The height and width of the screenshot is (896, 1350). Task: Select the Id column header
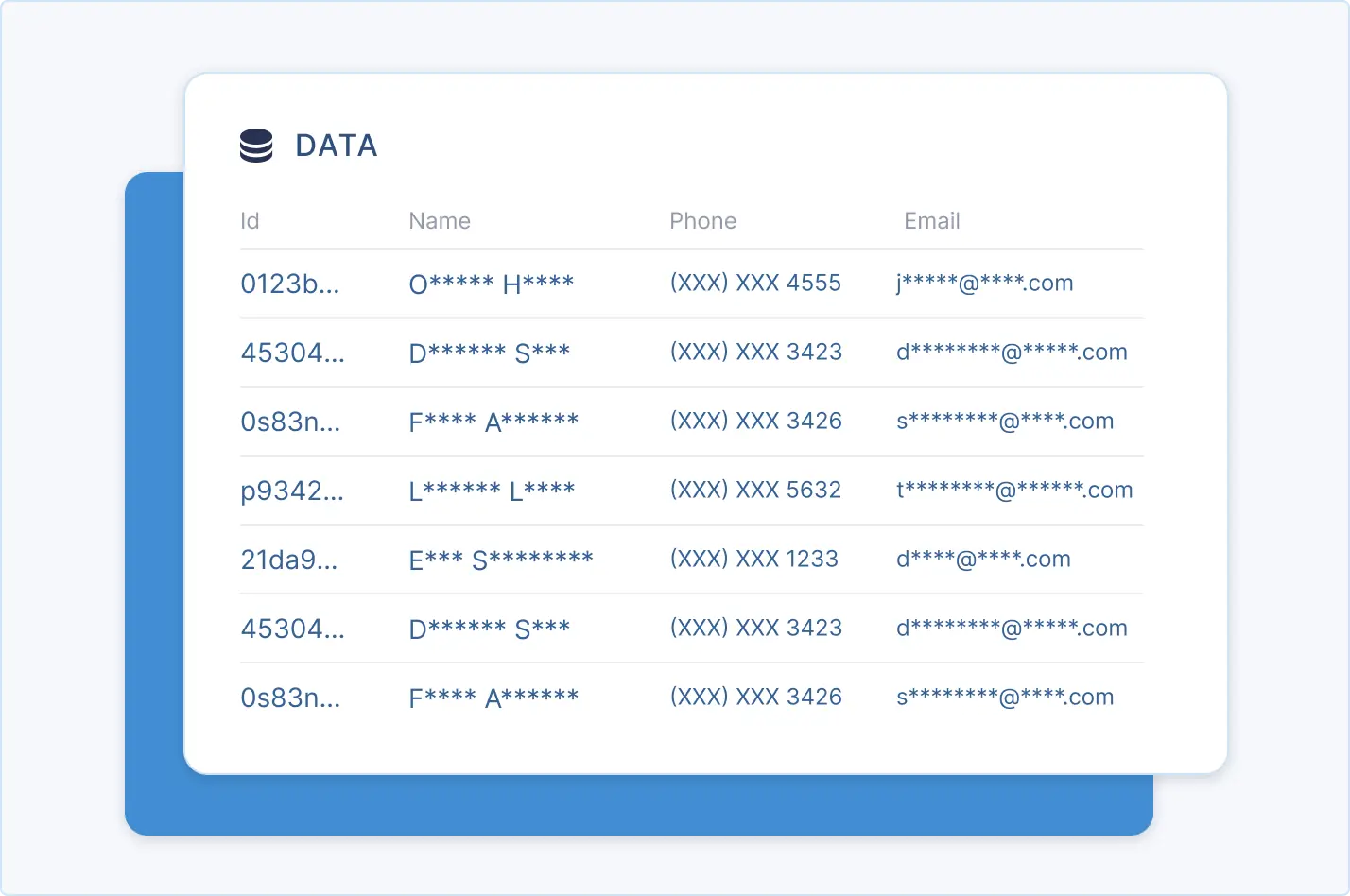coord(250,221)
